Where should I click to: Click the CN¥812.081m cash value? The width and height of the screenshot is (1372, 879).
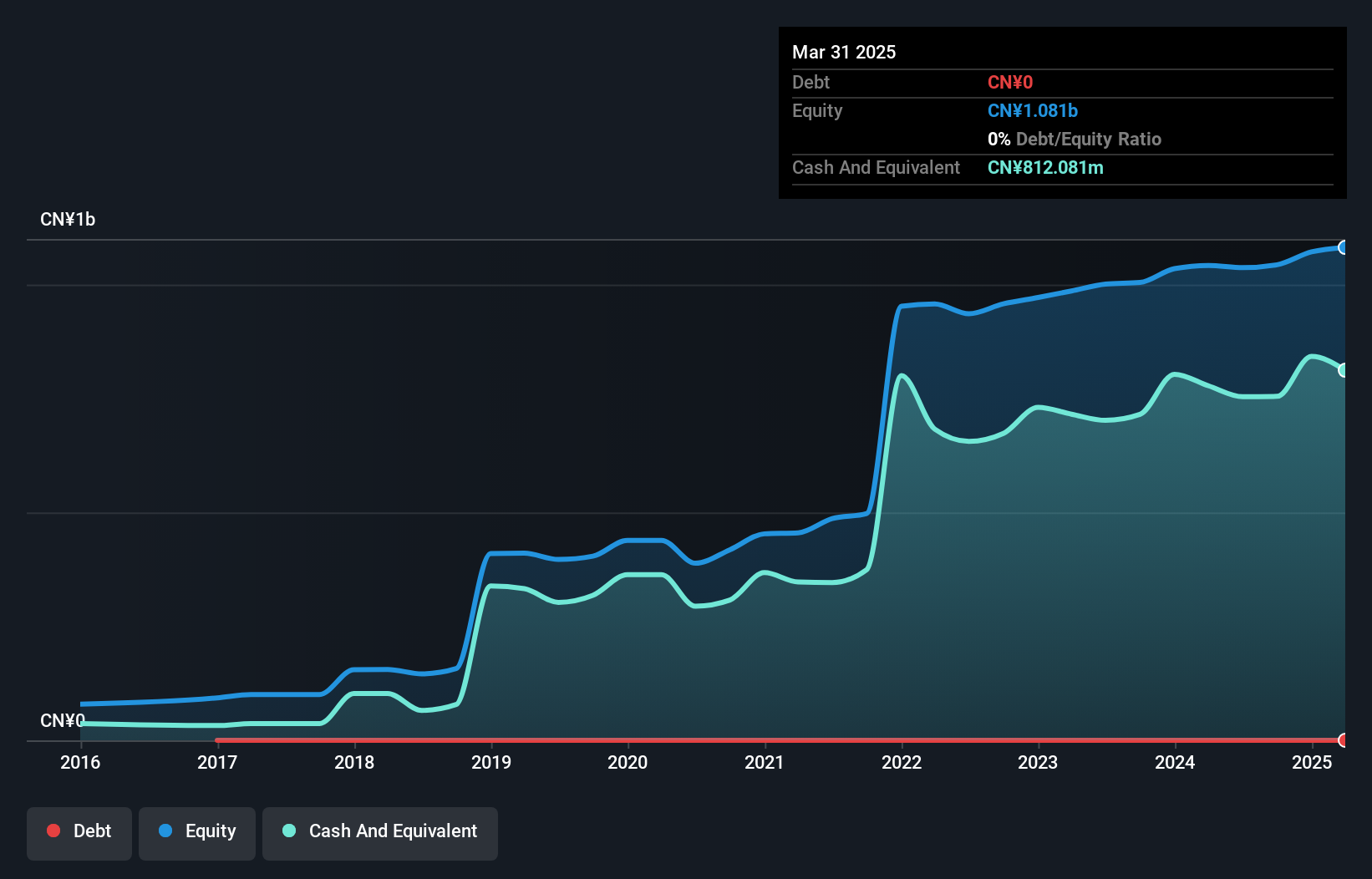[1045, 167]
